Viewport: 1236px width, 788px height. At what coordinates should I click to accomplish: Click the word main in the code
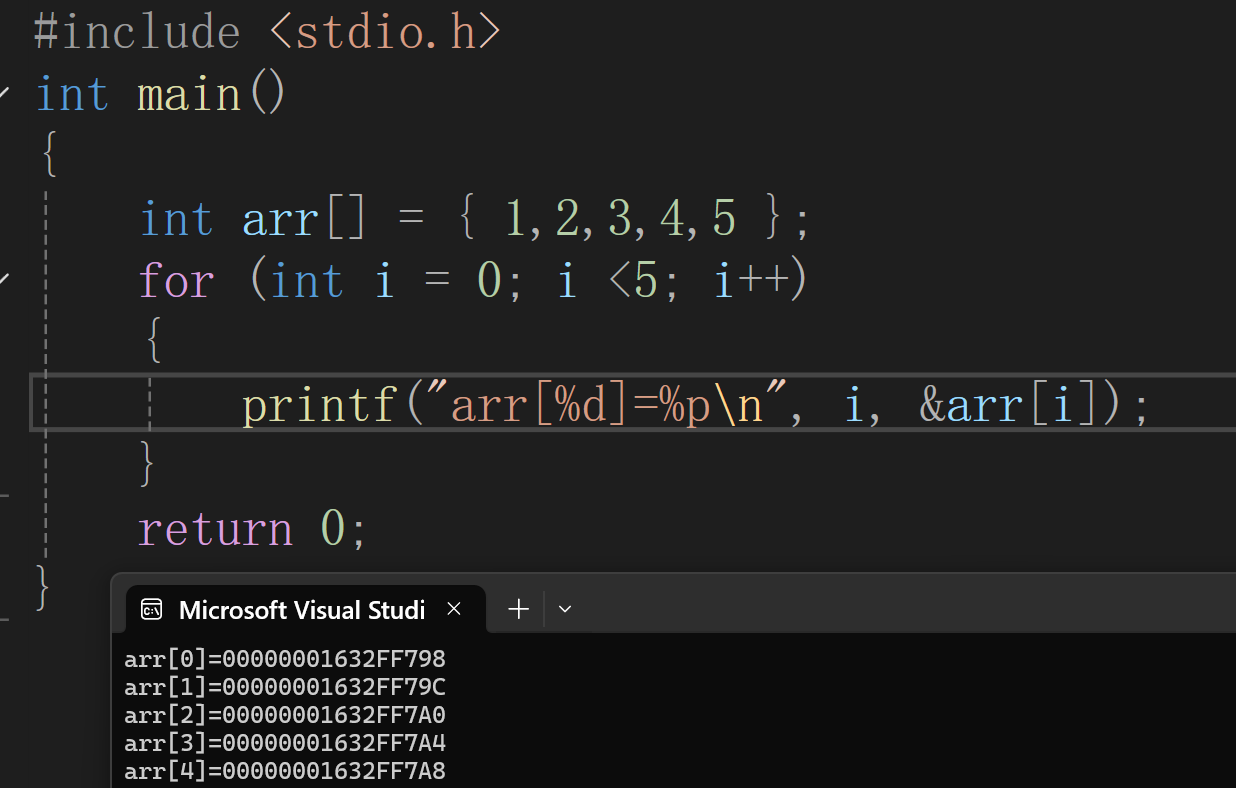tap(189, 95)
